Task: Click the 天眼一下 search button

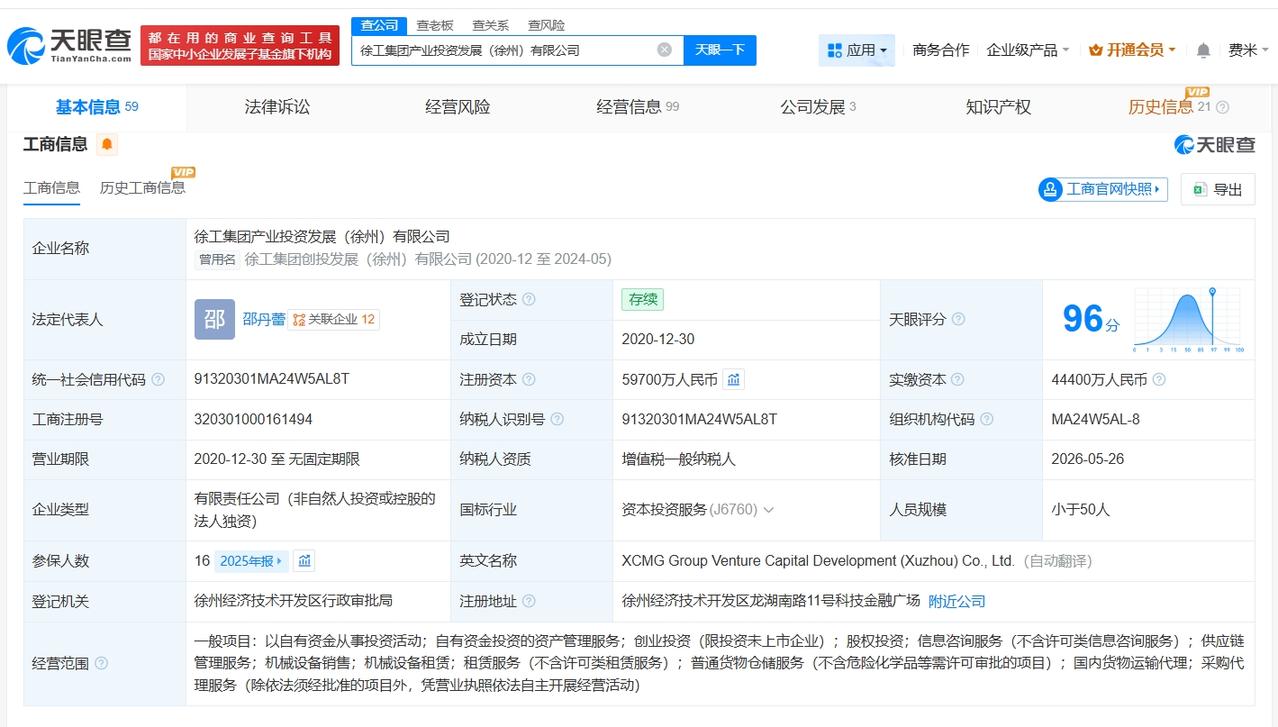Action: tap(720, 50)
